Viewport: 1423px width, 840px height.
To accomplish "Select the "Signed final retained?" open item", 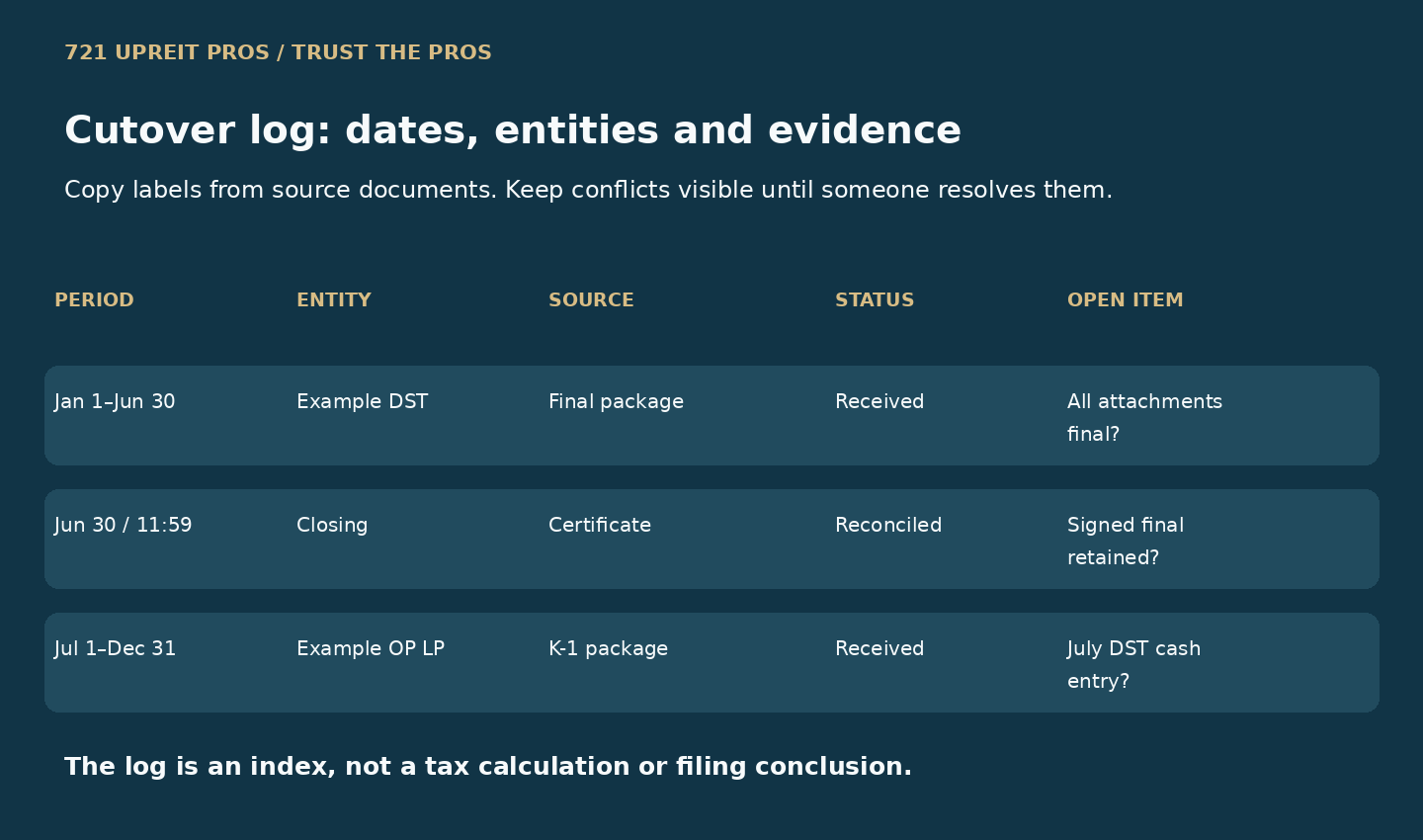I will (x=1126, y=542).
